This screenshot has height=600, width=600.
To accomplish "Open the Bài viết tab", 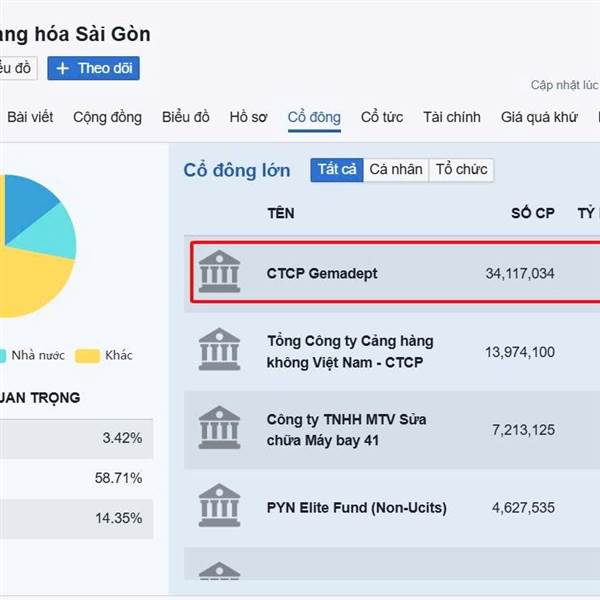I will point(30,117).
